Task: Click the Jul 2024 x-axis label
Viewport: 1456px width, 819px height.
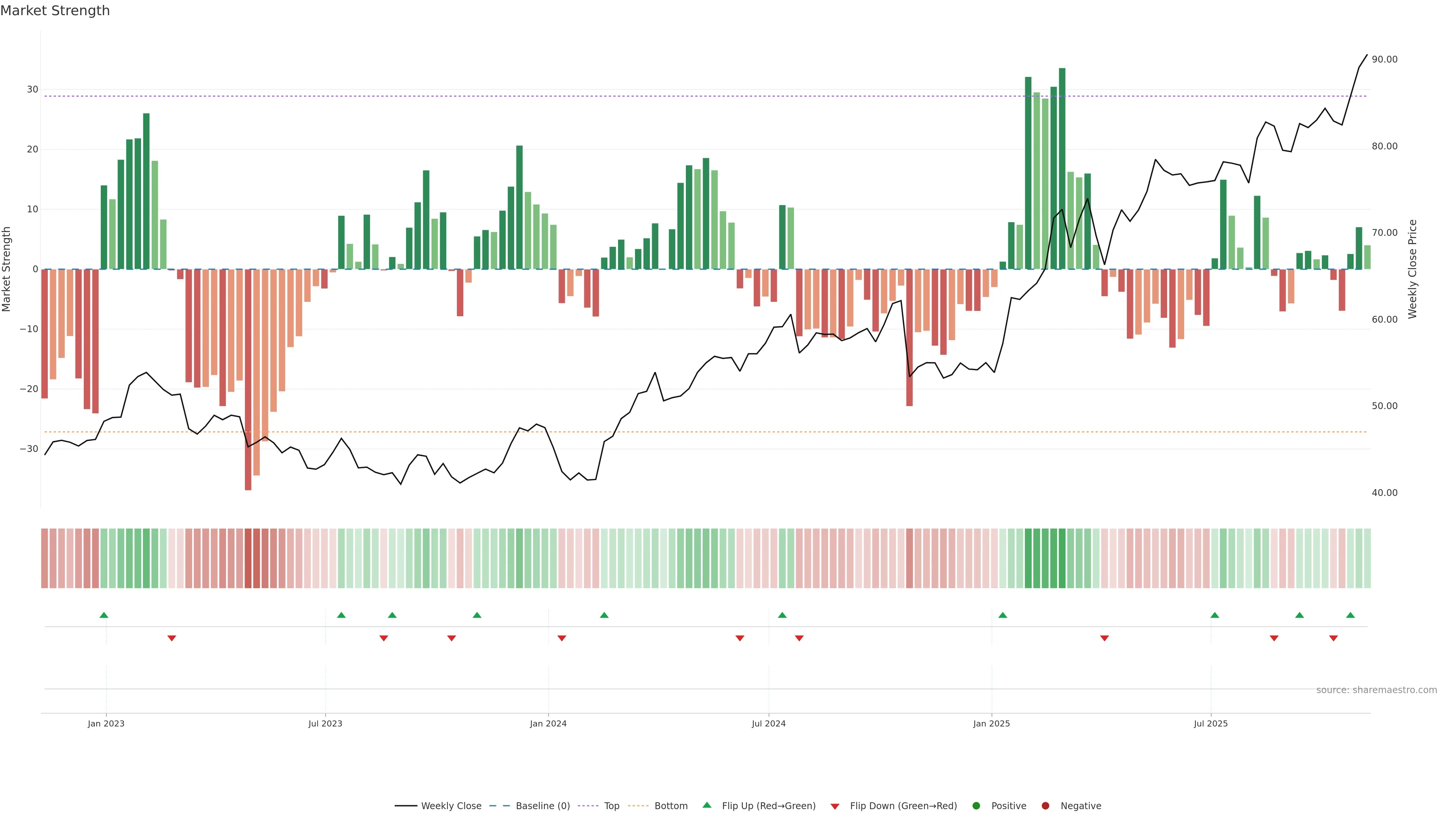Action: (x=768, y=723)
